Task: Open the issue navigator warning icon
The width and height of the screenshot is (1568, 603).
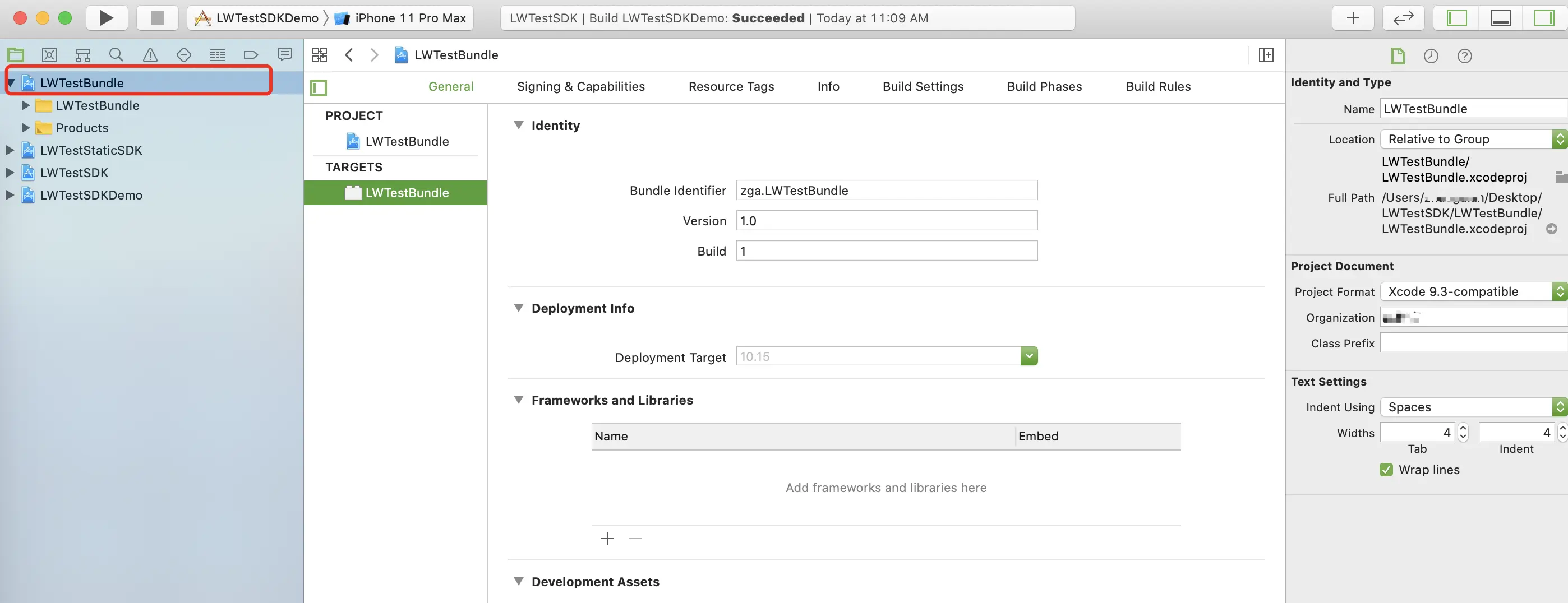Action: pyautogui.click(x=150, y=55)
